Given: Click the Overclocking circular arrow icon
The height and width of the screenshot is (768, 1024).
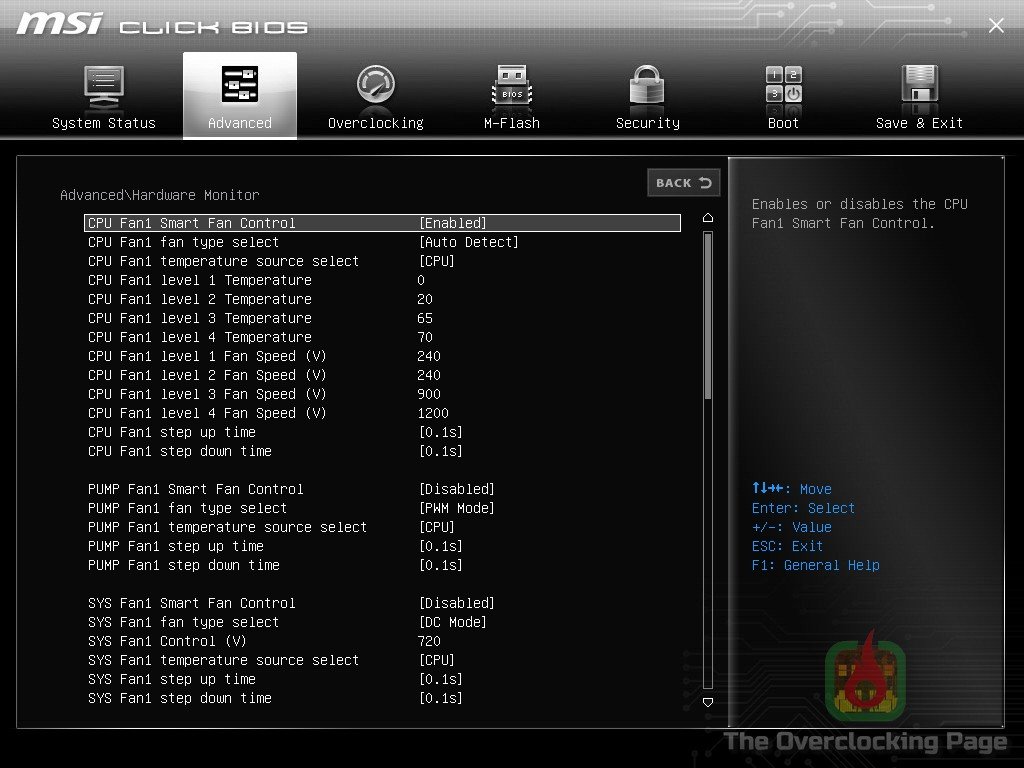Looking at the screenshot, I should tap(375, 85).
